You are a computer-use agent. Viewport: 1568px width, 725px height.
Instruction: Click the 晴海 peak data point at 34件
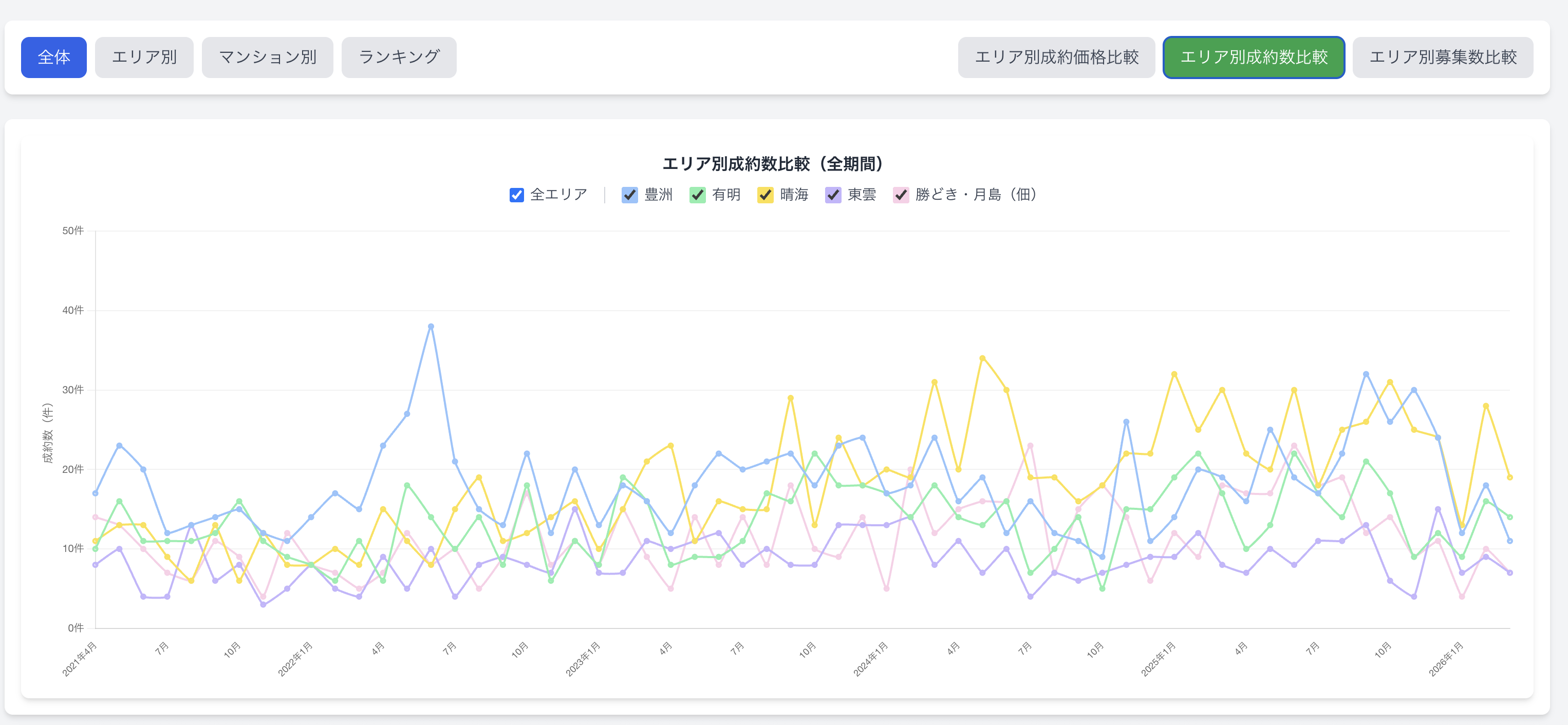pyautogui.click(x=982, y=358)
